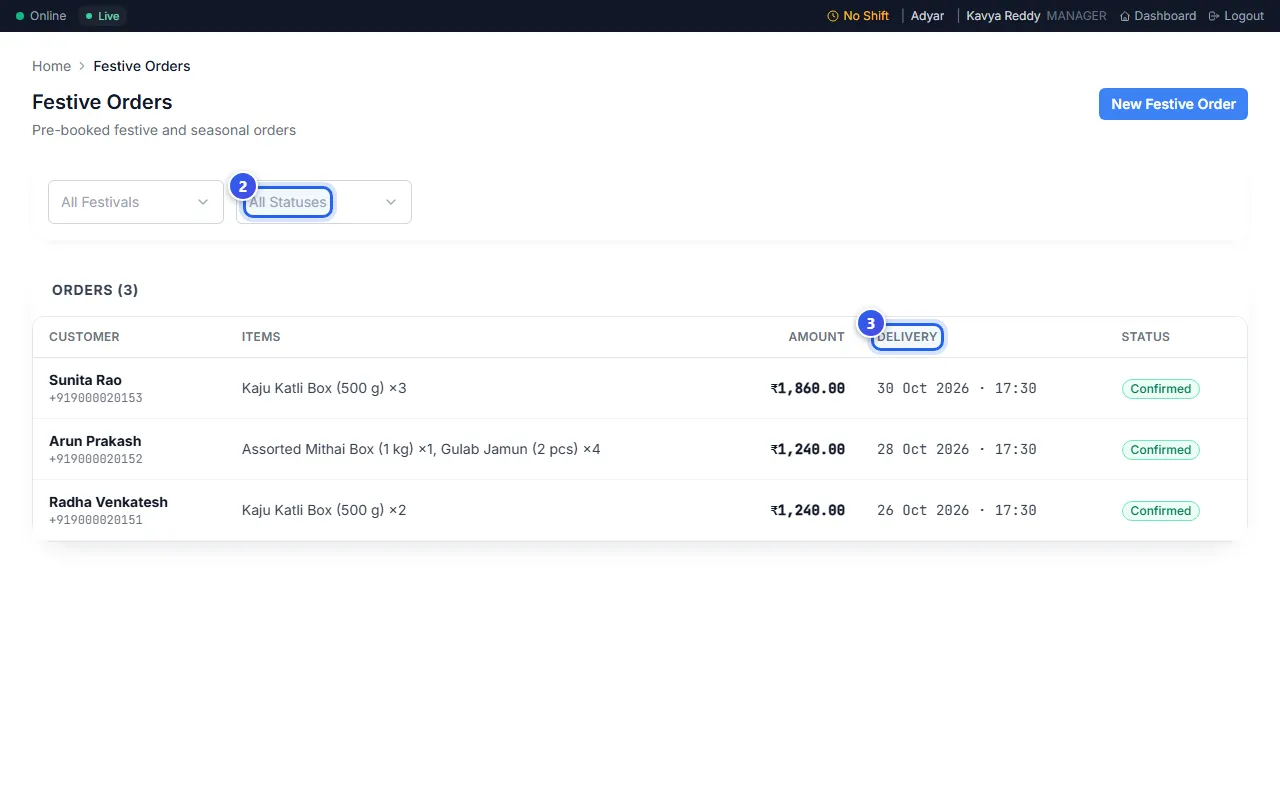The height and width of the screenshot is (800, 1280).
Task: Click the No Shift clock icon
Action: coord(833,16)
